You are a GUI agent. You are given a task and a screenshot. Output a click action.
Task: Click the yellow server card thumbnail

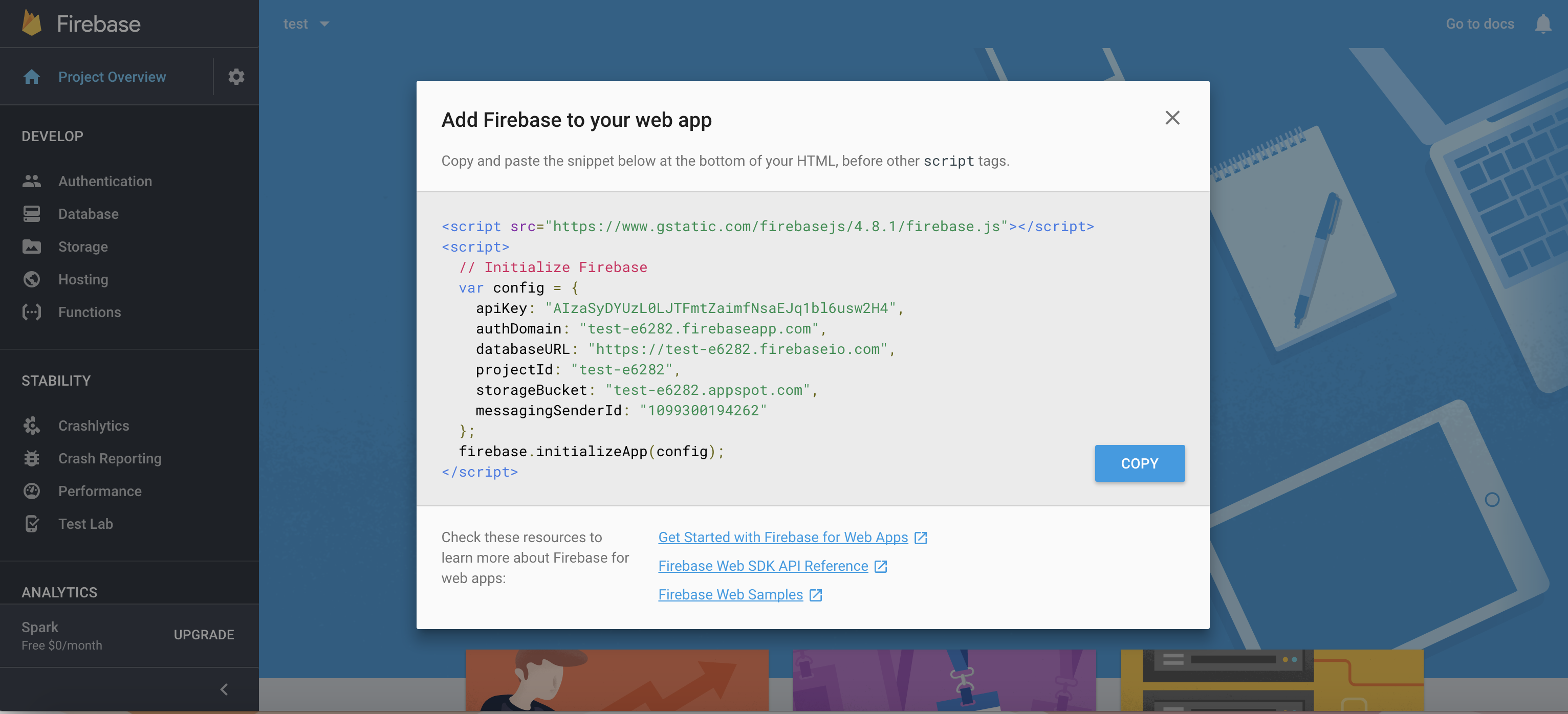coord(1272,680)
